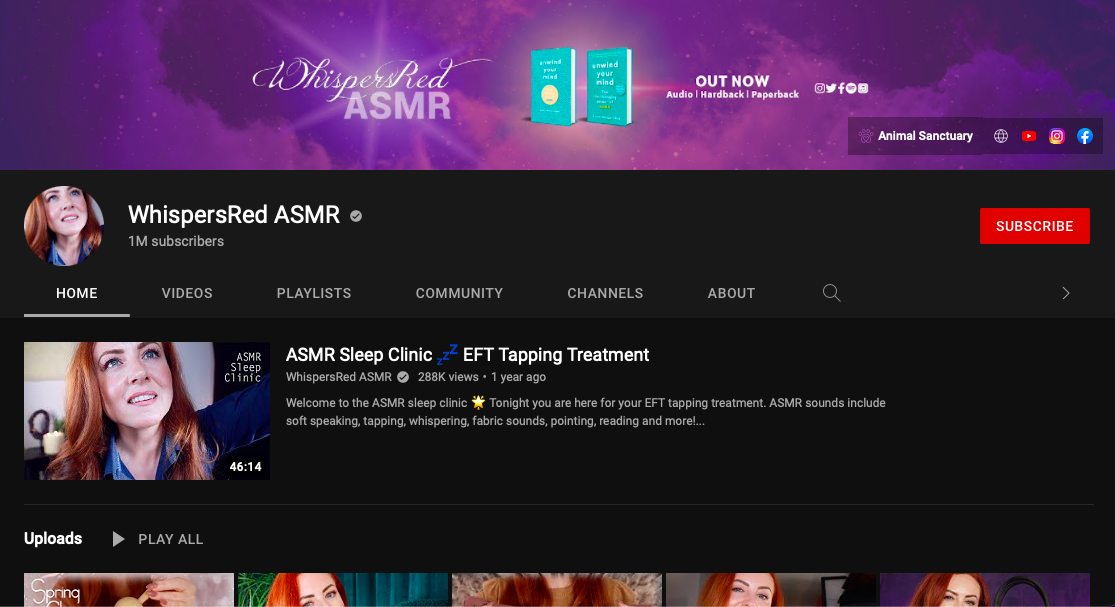This screenshot has height=607, width=1115.
Task: Click the Play All triangle icon
Action: coord(118,539)
